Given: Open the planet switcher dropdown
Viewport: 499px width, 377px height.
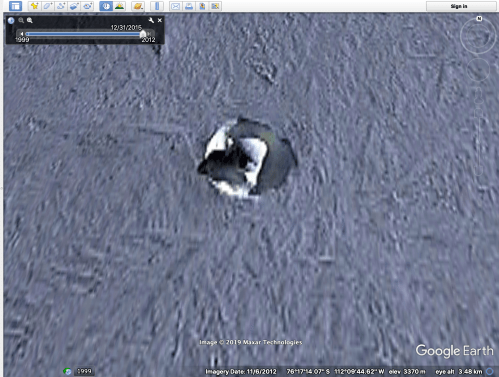Looking at the screenshot, I should coord(138,6).
